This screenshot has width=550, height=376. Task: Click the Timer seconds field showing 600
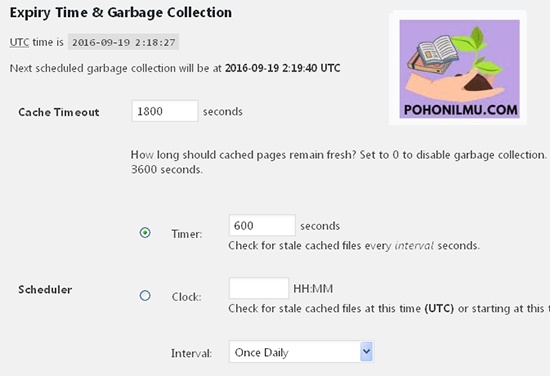262,225
